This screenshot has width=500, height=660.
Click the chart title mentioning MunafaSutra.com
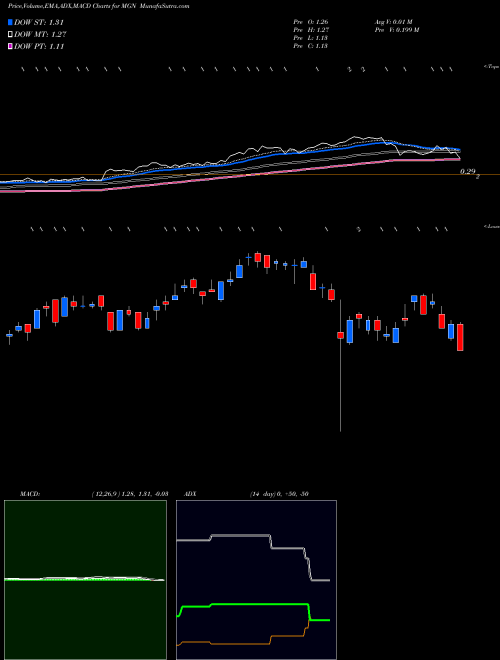[x=98, y=6]
